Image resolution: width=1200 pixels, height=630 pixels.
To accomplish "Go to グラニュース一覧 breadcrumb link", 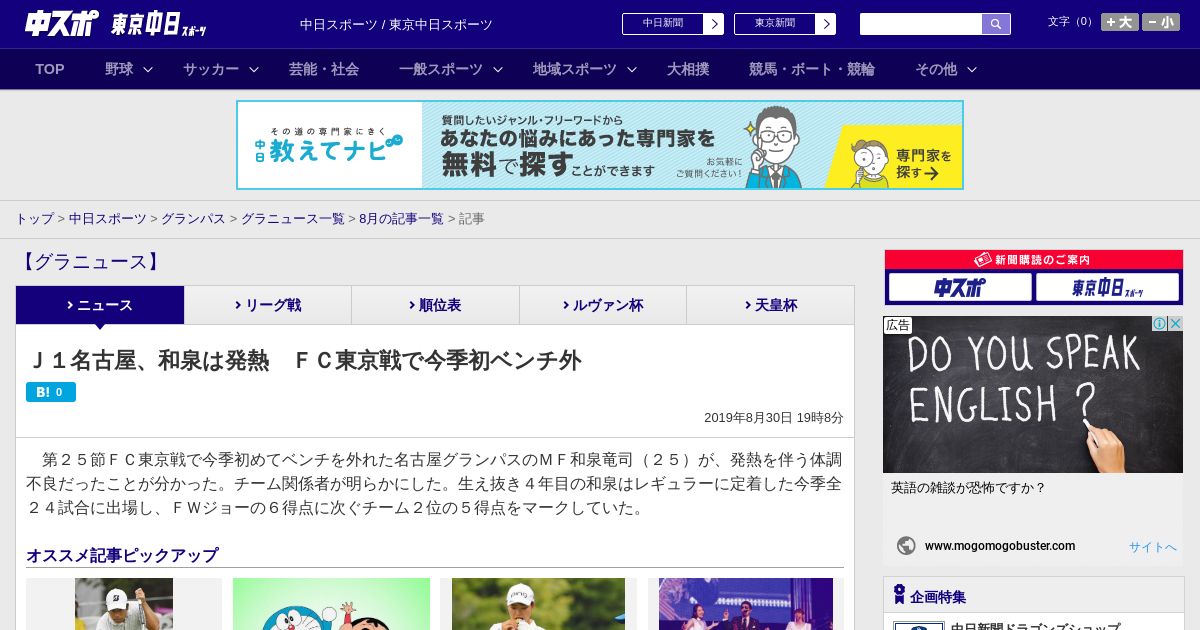I will pos(293,219).
